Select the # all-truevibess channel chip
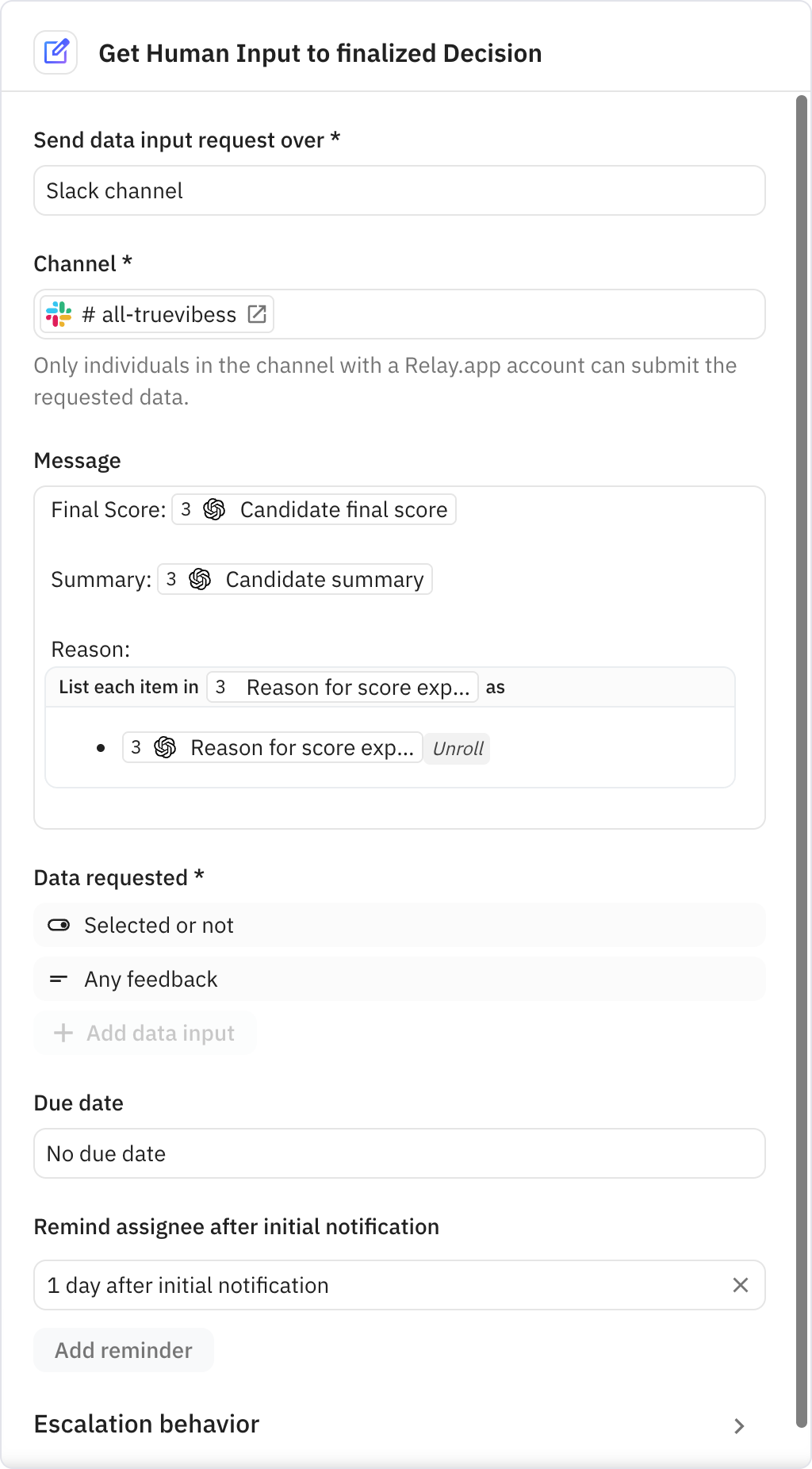 tap(157, 314)
